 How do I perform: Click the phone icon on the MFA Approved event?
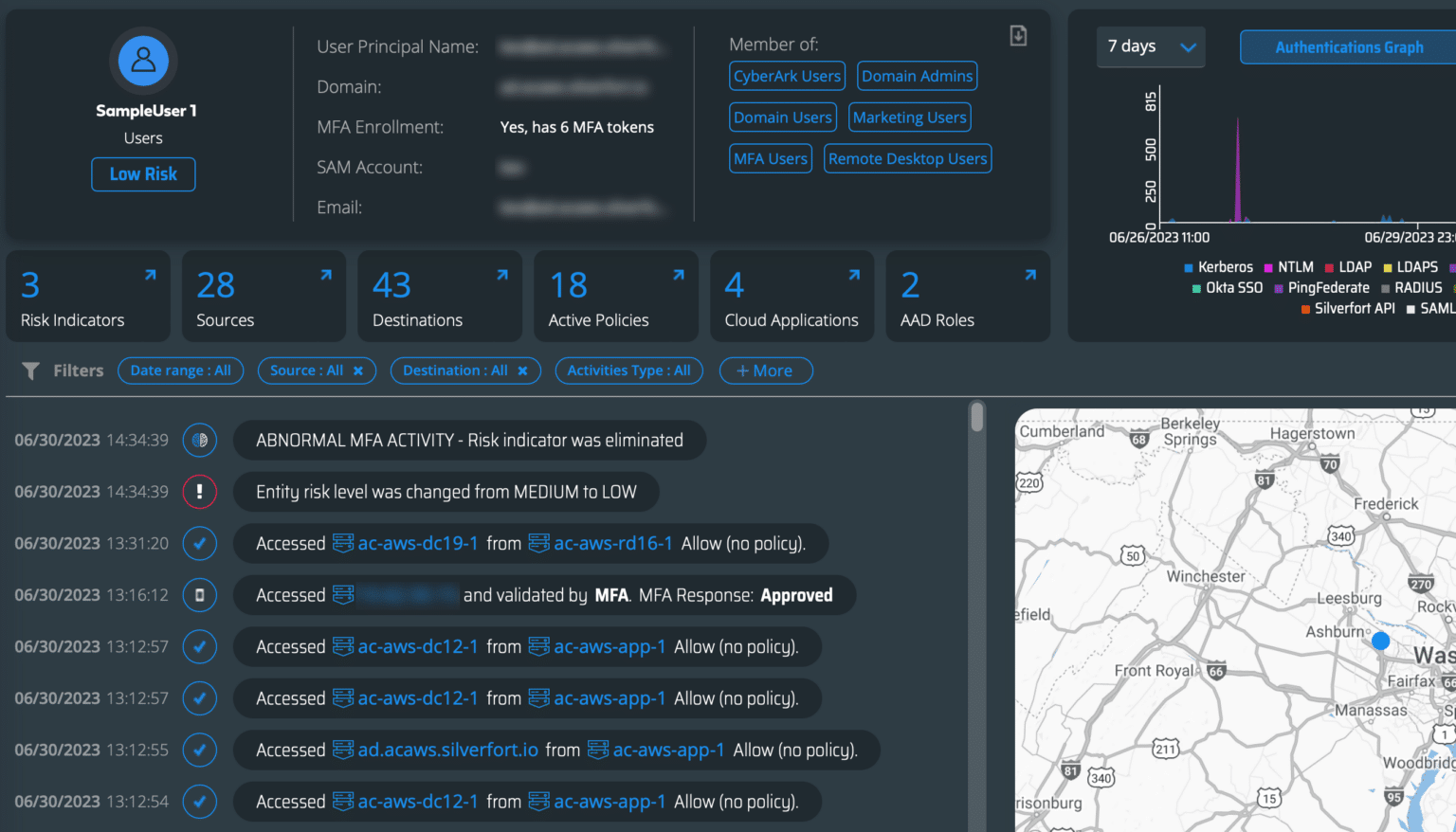point(199,595)
